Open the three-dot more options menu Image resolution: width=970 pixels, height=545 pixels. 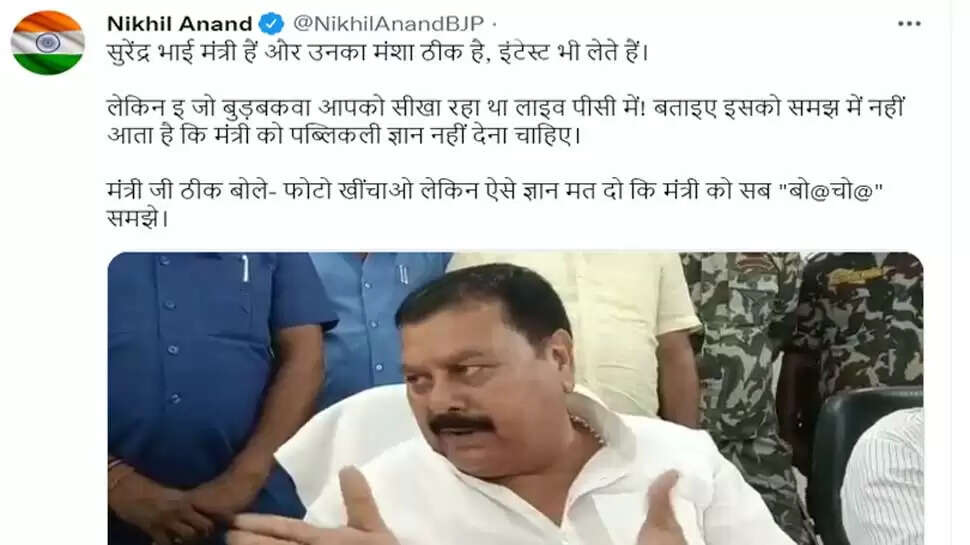coord(909,24)
